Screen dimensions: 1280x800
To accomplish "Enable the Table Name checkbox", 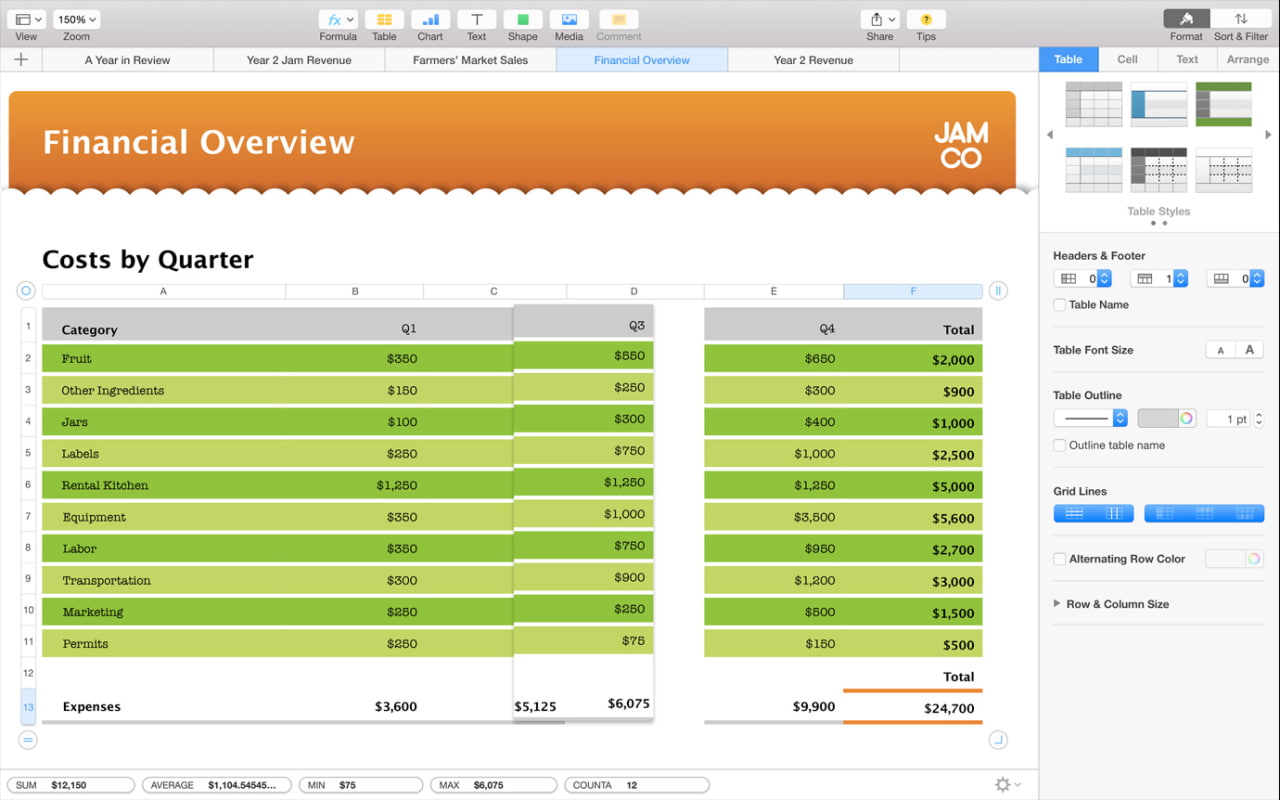I will [x=1060, y=305].
